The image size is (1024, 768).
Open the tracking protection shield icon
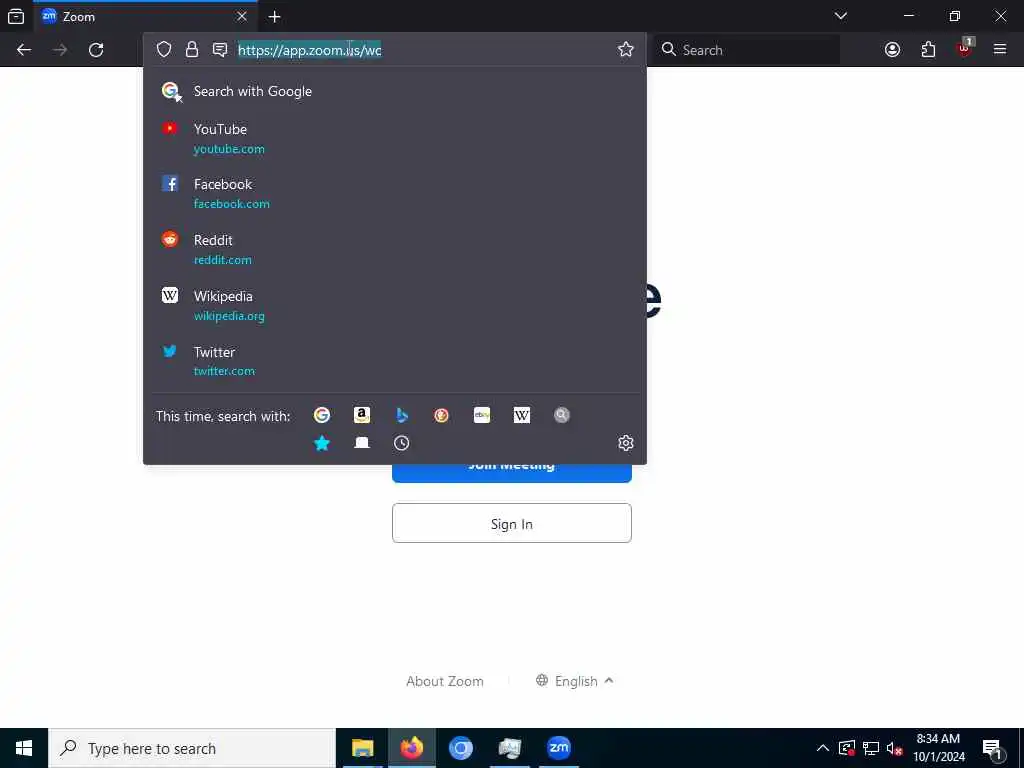(164, 50)
